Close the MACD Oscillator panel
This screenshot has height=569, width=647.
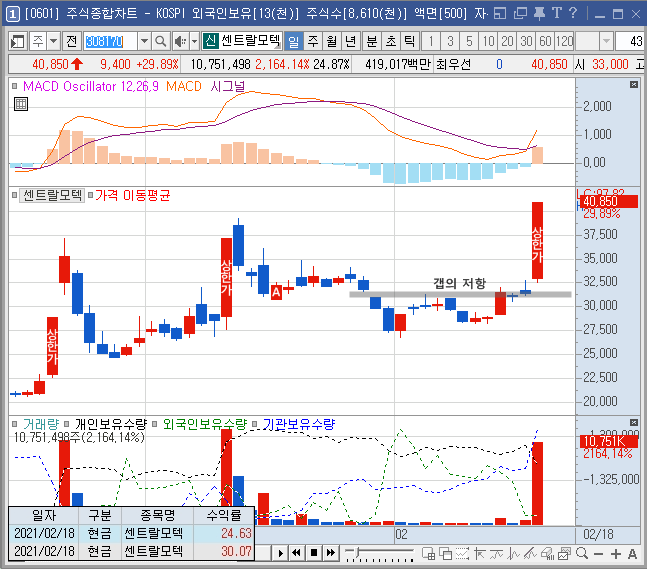(x=633, y=85)
